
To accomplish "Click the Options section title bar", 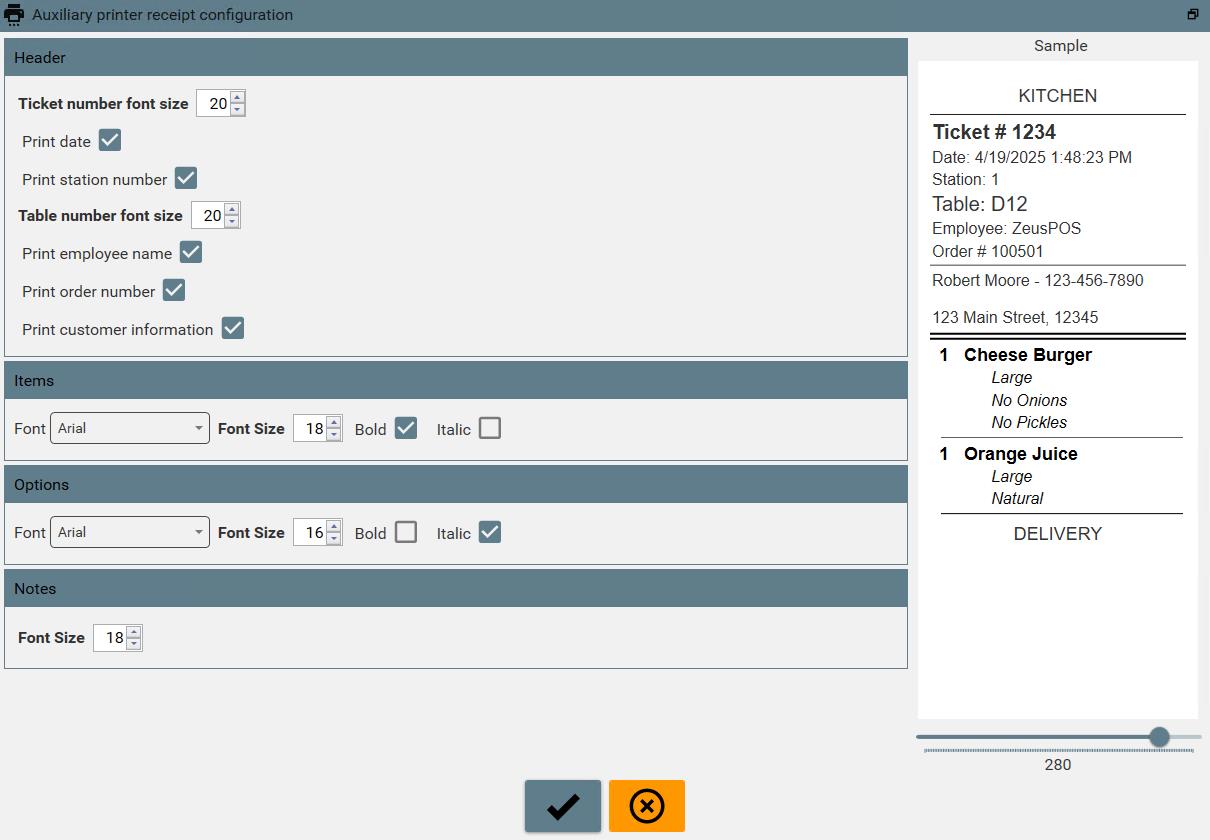I will coord(456,484).
